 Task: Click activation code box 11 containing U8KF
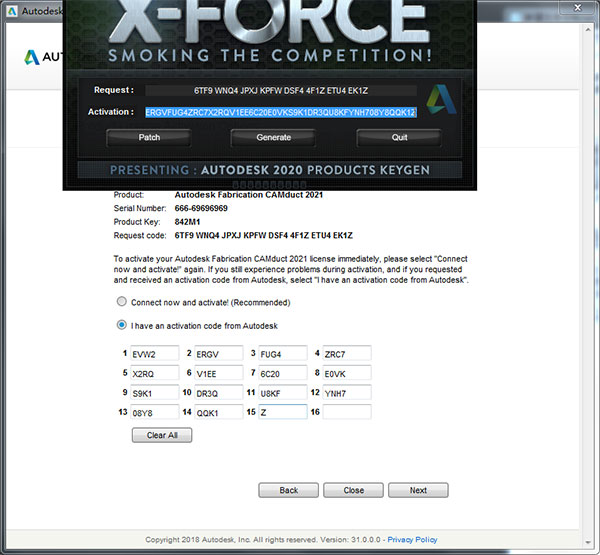[283, 392]
